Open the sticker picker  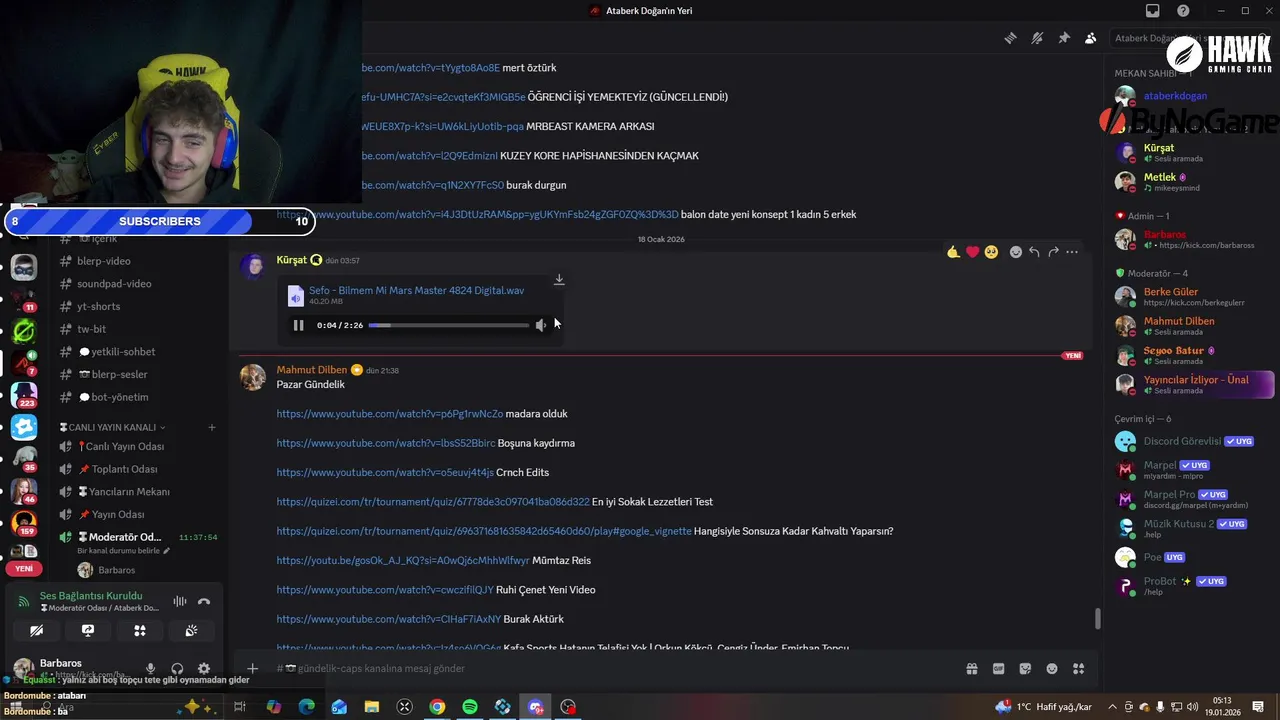[x=1025, y=668]
